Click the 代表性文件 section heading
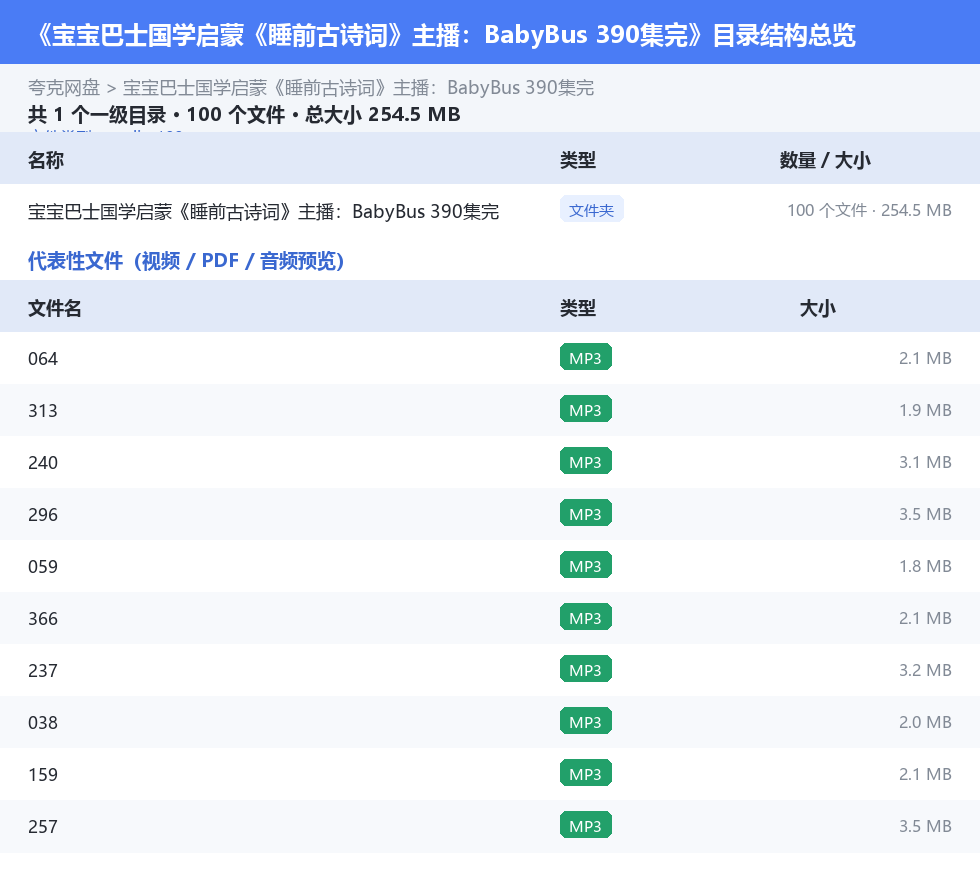This screenshot has height=884, width=980. 186,260
